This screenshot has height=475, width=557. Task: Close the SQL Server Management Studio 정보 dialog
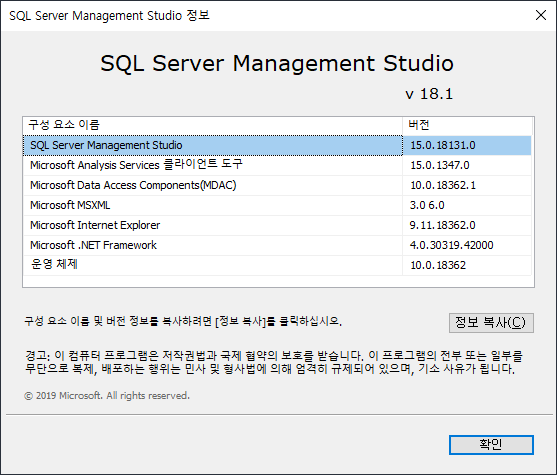pos(541,15)
